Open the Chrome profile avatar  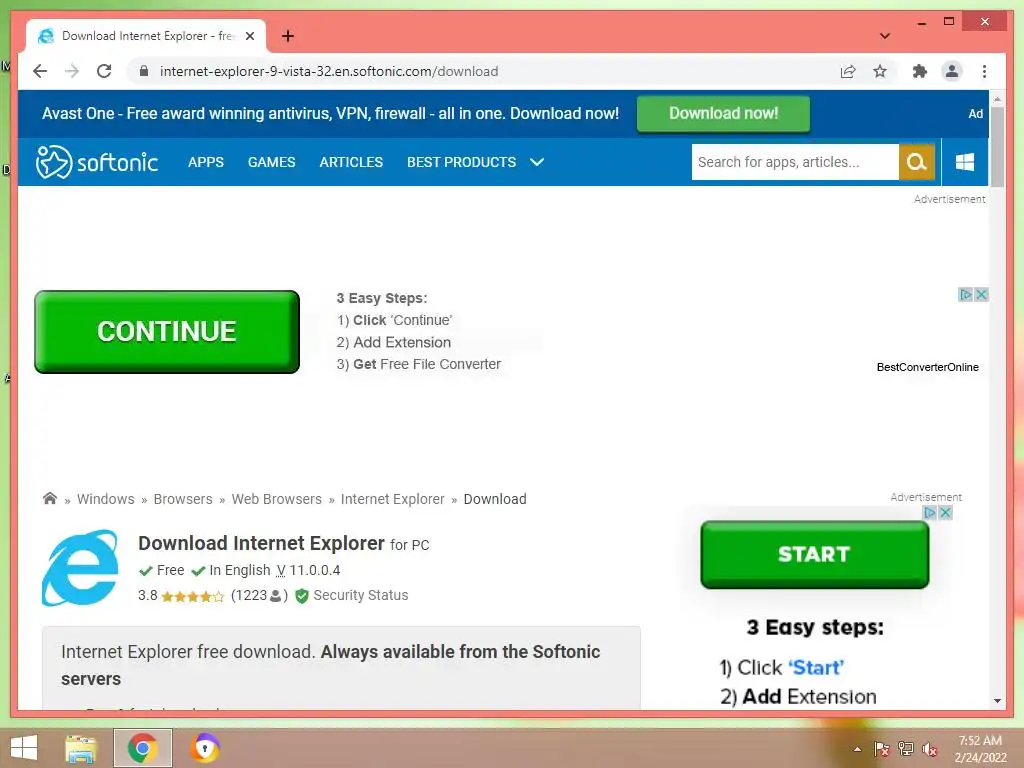pos(952,71)
